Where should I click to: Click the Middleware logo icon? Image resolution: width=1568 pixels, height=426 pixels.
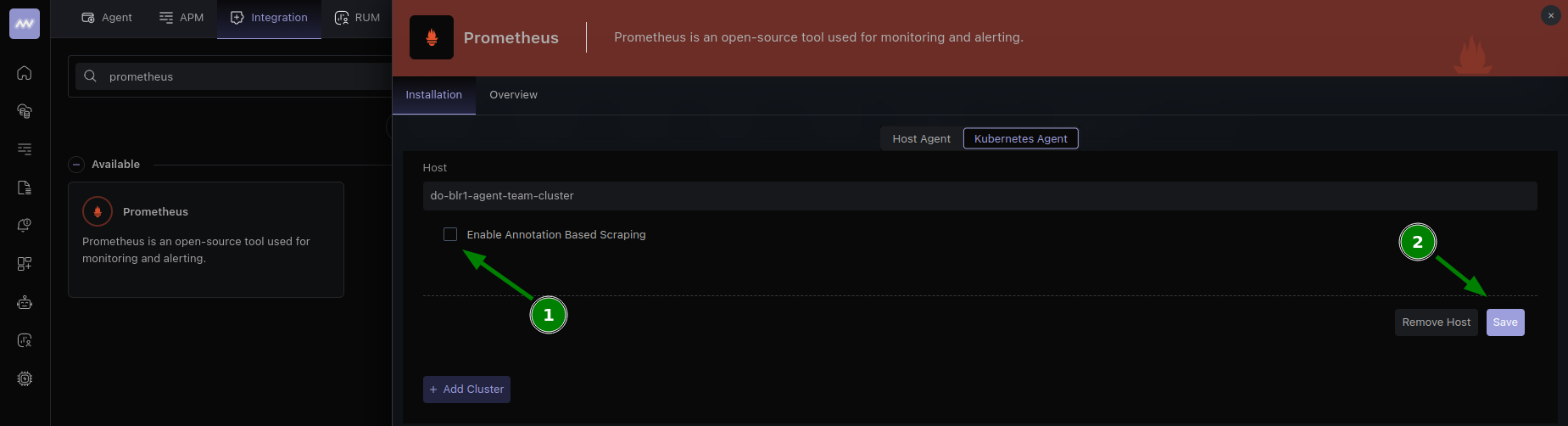[25, 24]
